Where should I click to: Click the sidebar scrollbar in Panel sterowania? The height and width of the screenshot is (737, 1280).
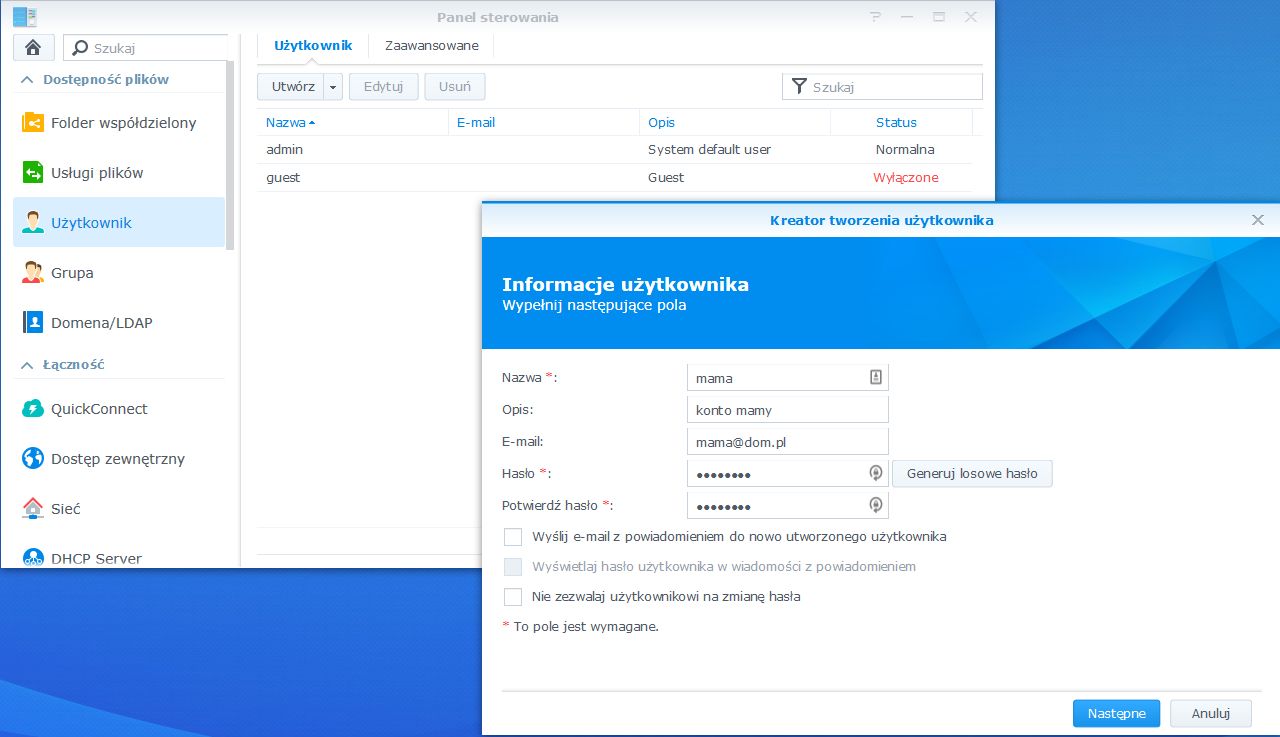[x=231, y=155]
